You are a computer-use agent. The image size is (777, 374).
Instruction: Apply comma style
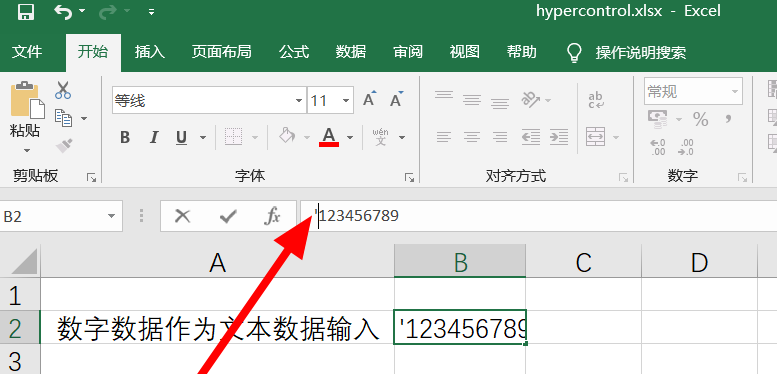(x=728, y=119)
